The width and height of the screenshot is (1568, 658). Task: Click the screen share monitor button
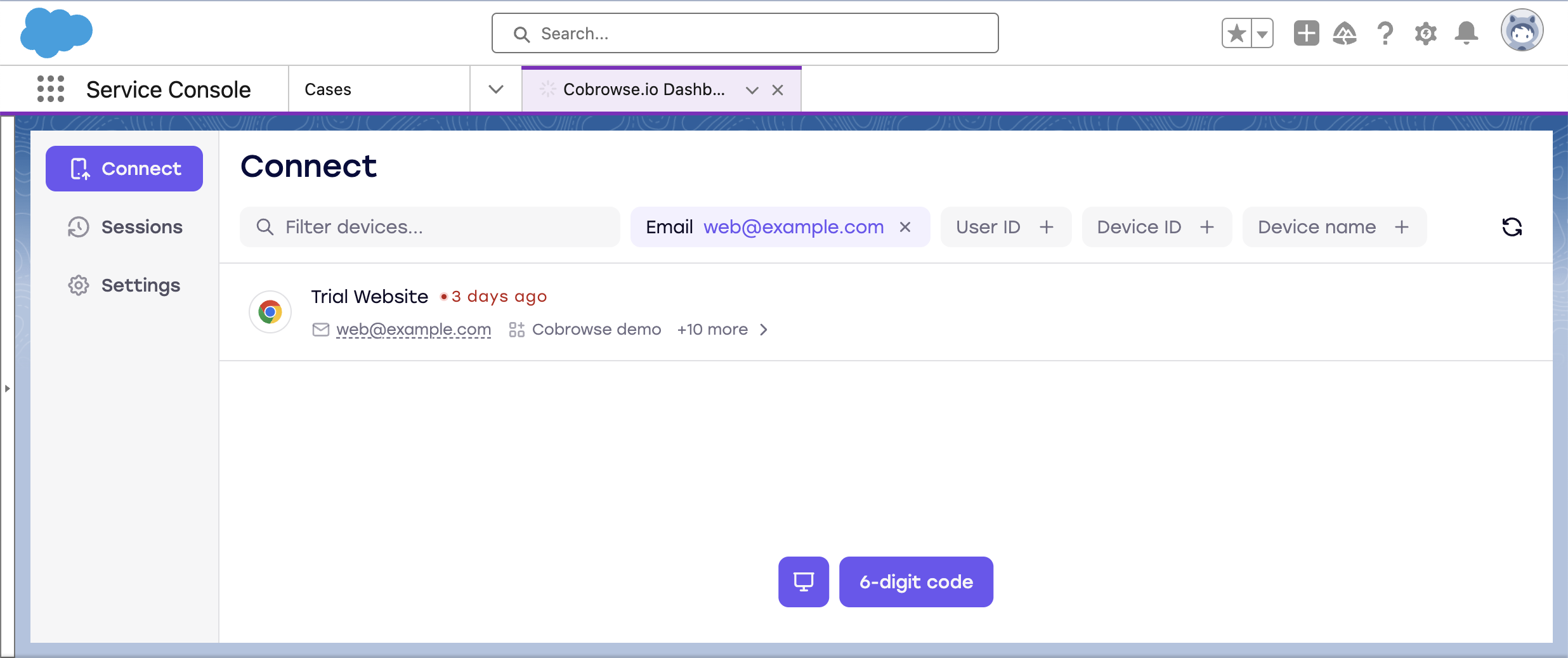tap(803, 582)
